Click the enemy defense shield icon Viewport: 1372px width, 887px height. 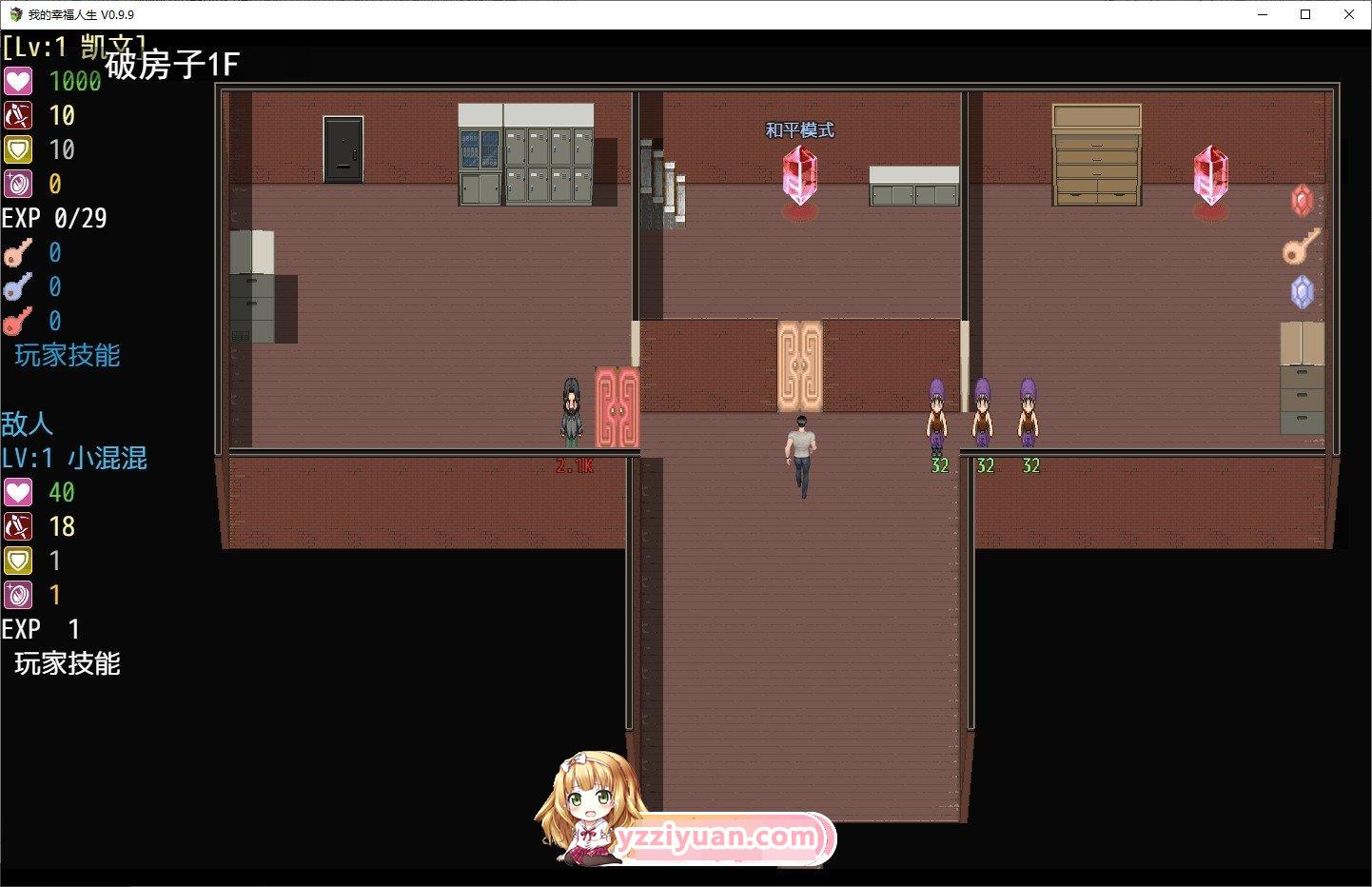coord(18,561)
